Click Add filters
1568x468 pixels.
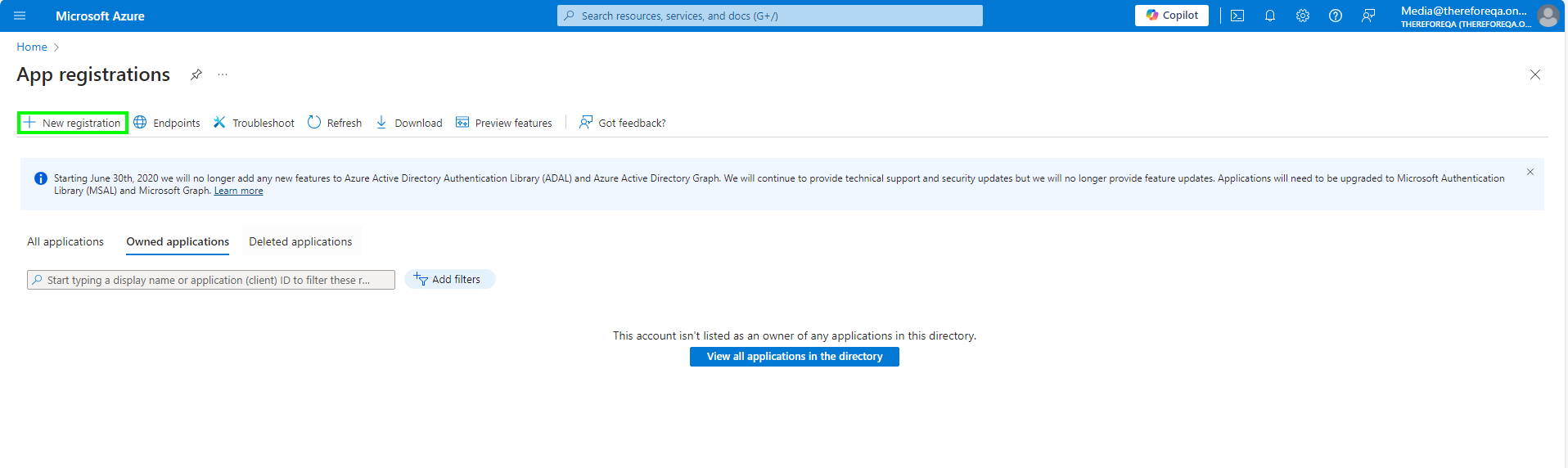(x=450, y=279)
